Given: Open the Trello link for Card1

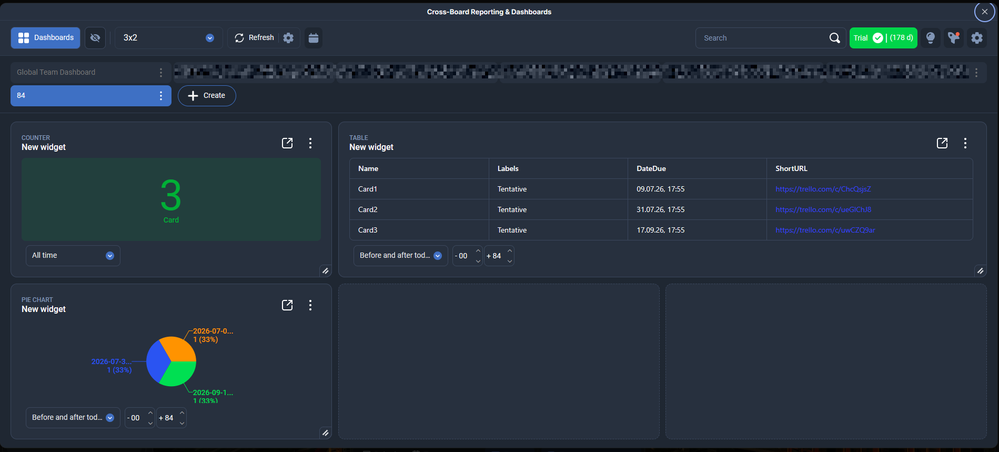Looking at the screenshot, I should (x=823, y=189).
